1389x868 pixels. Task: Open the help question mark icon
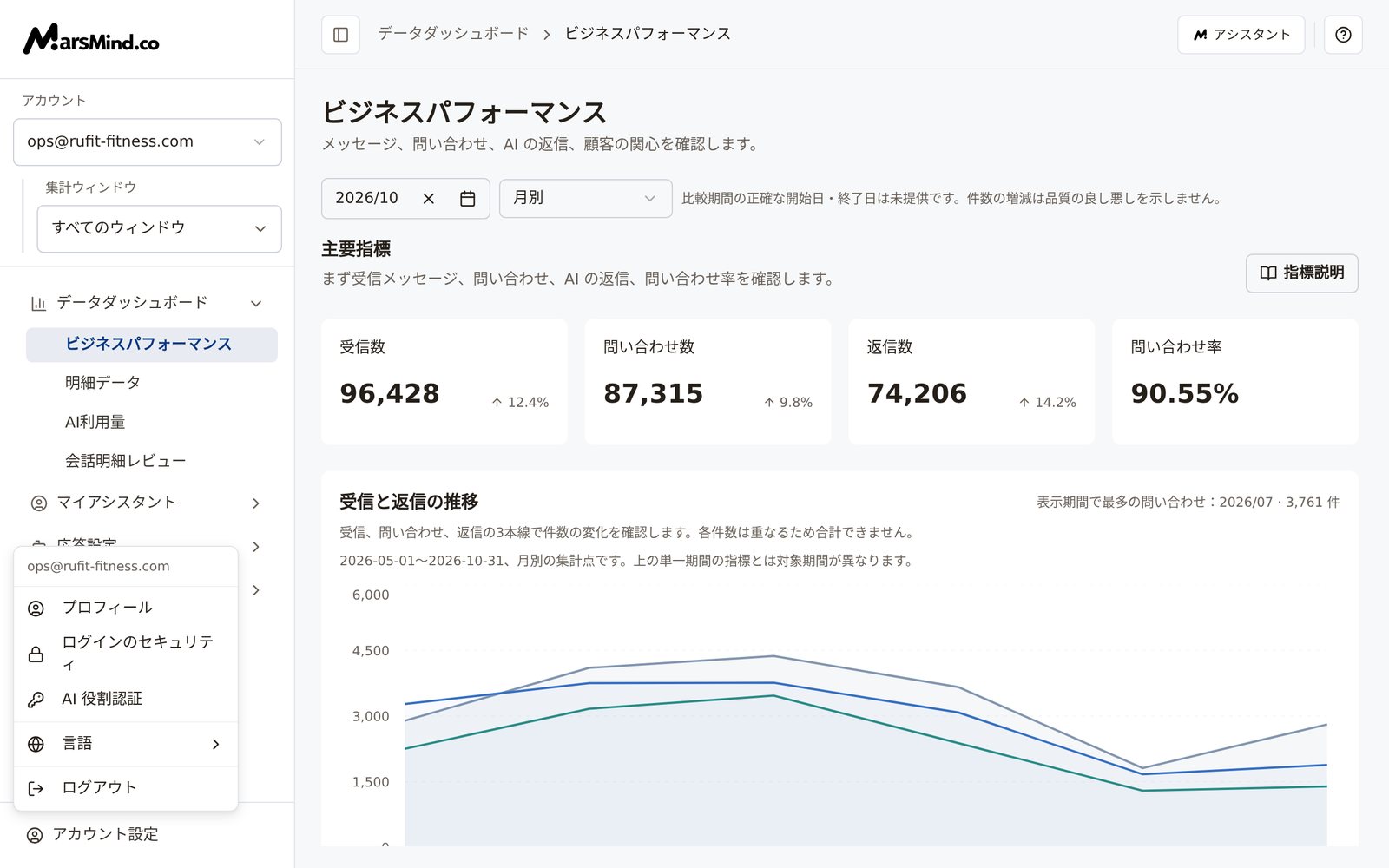tap(1343, 35)
